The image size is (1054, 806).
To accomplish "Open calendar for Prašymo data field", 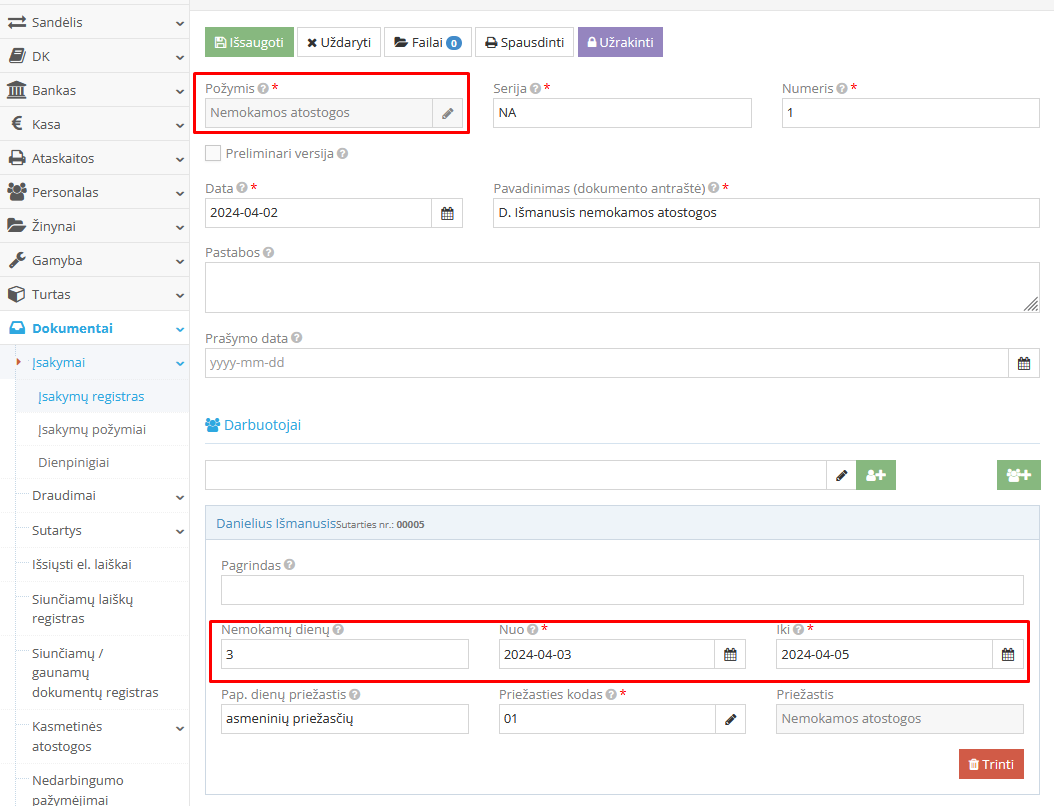I will coord(1023,363).
